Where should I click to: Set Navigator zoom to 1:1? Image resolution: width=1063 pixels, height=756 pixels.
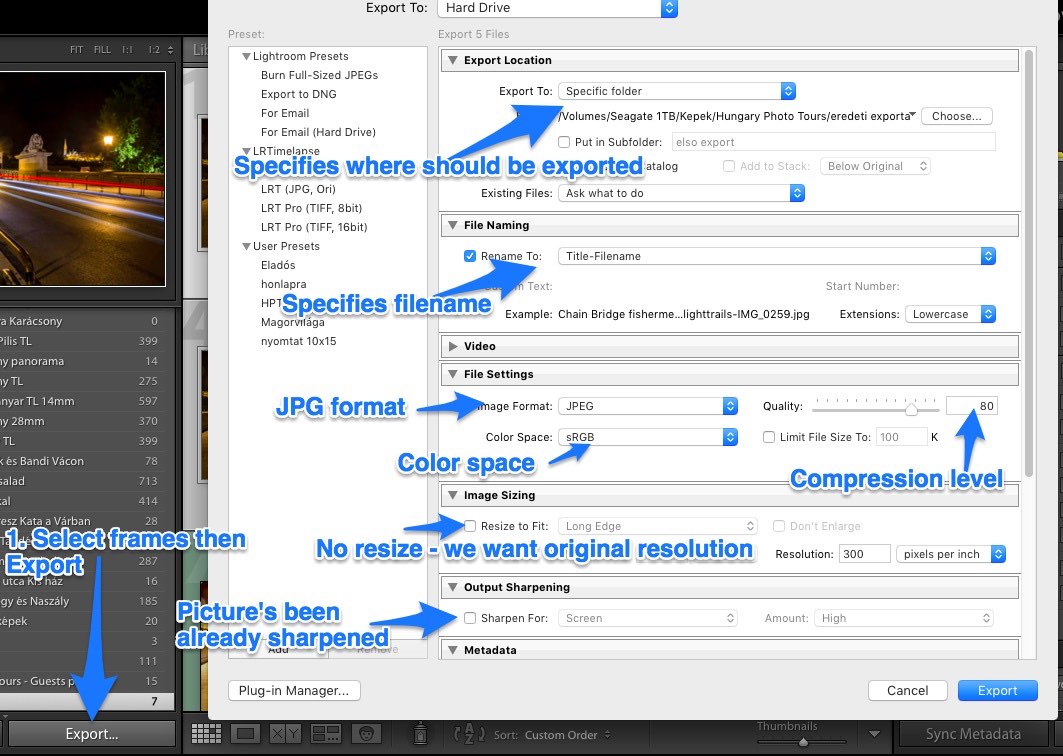click(x=127, y=49)
